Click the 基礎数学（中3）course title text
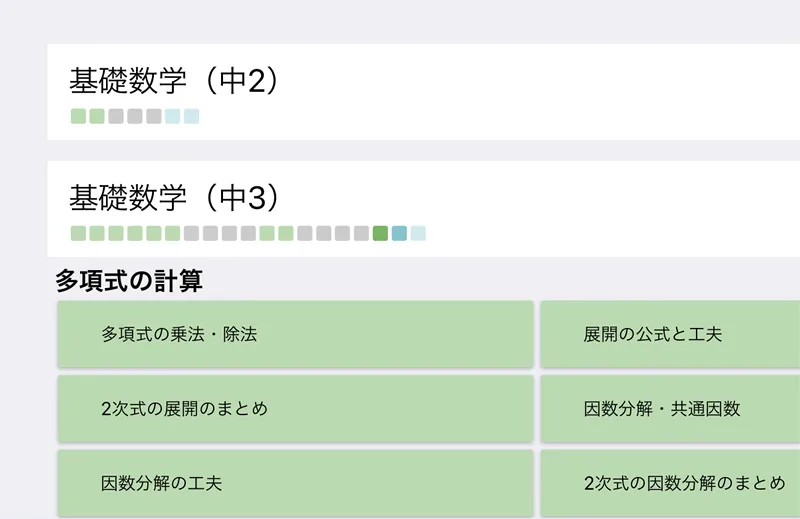 [174, 197]
